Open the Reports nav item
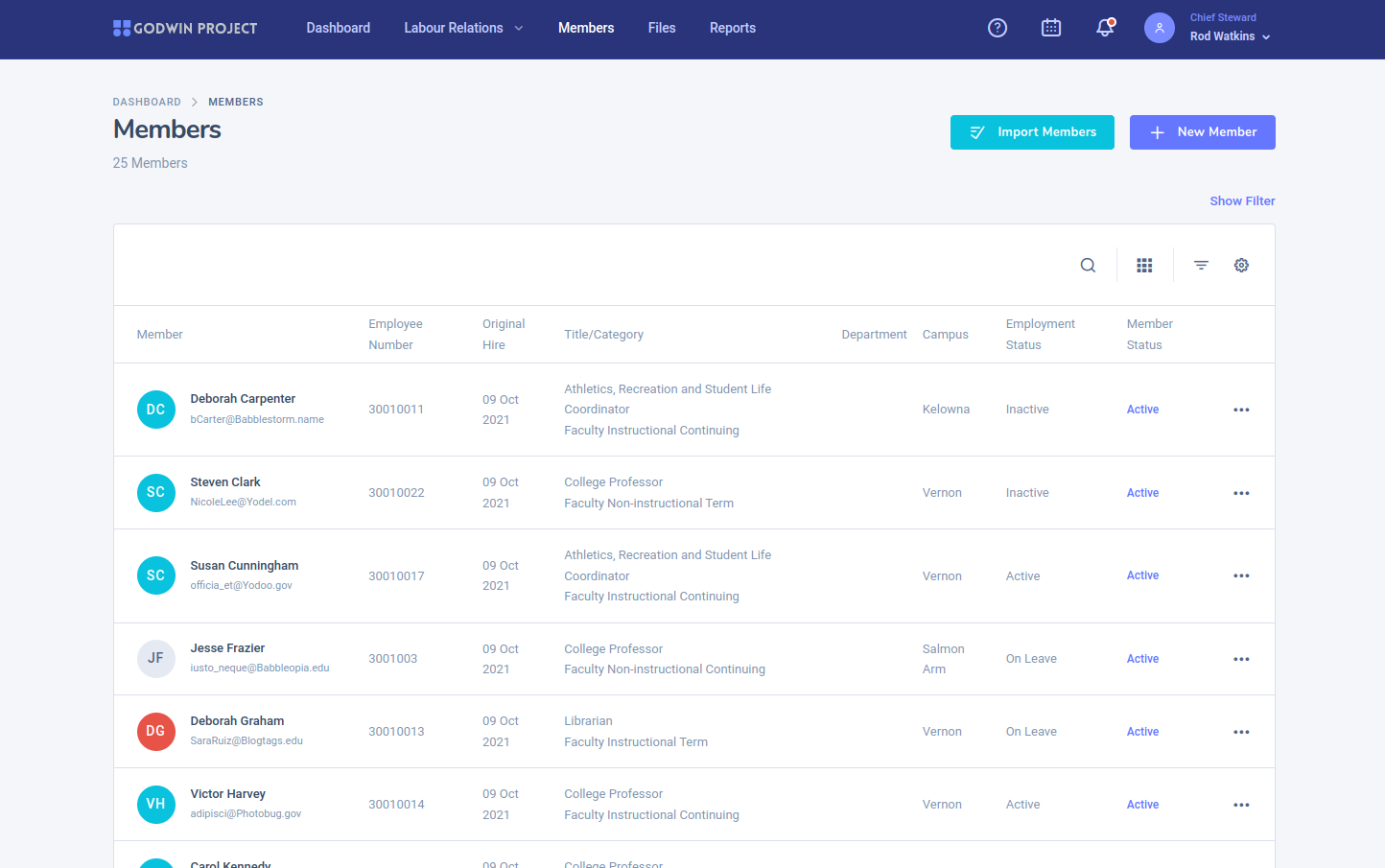Screen dimensions: 1385x868 pos(732,28)
